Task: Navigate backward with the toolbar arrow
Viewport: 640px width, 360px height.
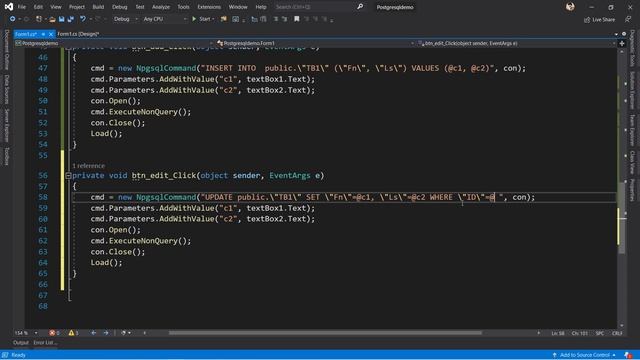Action: (12, 19)
